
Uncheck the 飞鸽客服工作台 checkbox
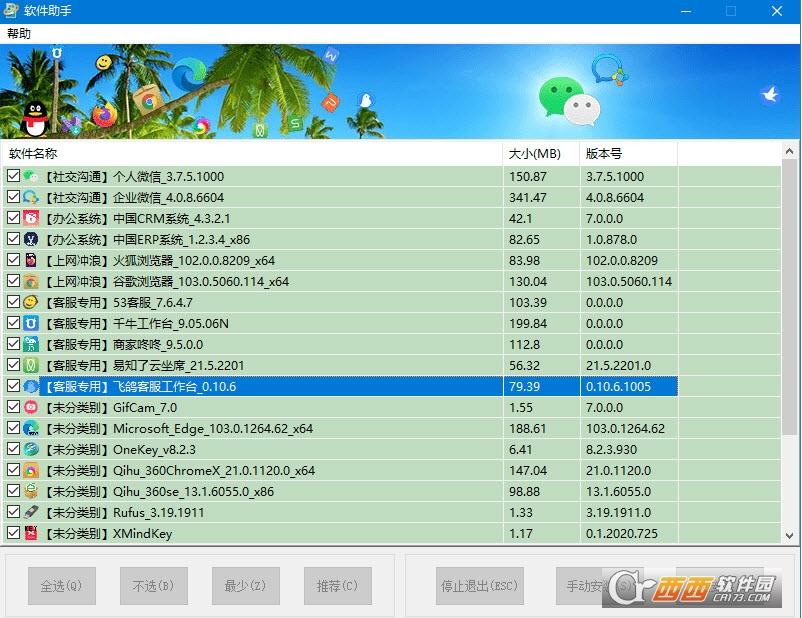point(13,386)
